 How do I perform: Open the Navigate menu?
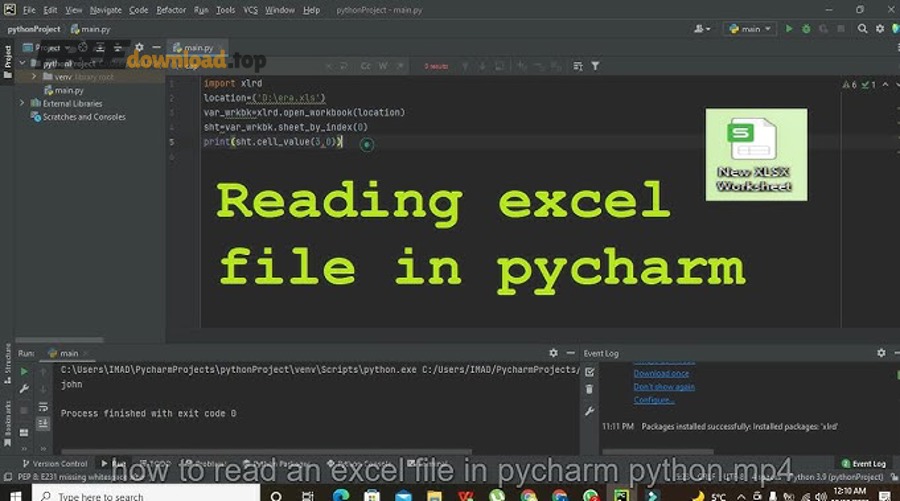[x=106, y=10]
